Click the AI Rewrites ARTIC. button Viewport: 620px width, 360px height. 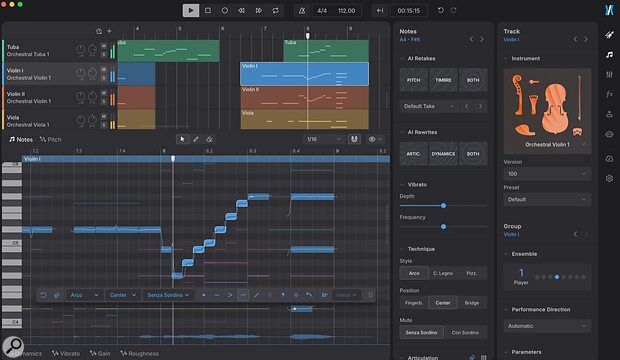pos(414,154)
